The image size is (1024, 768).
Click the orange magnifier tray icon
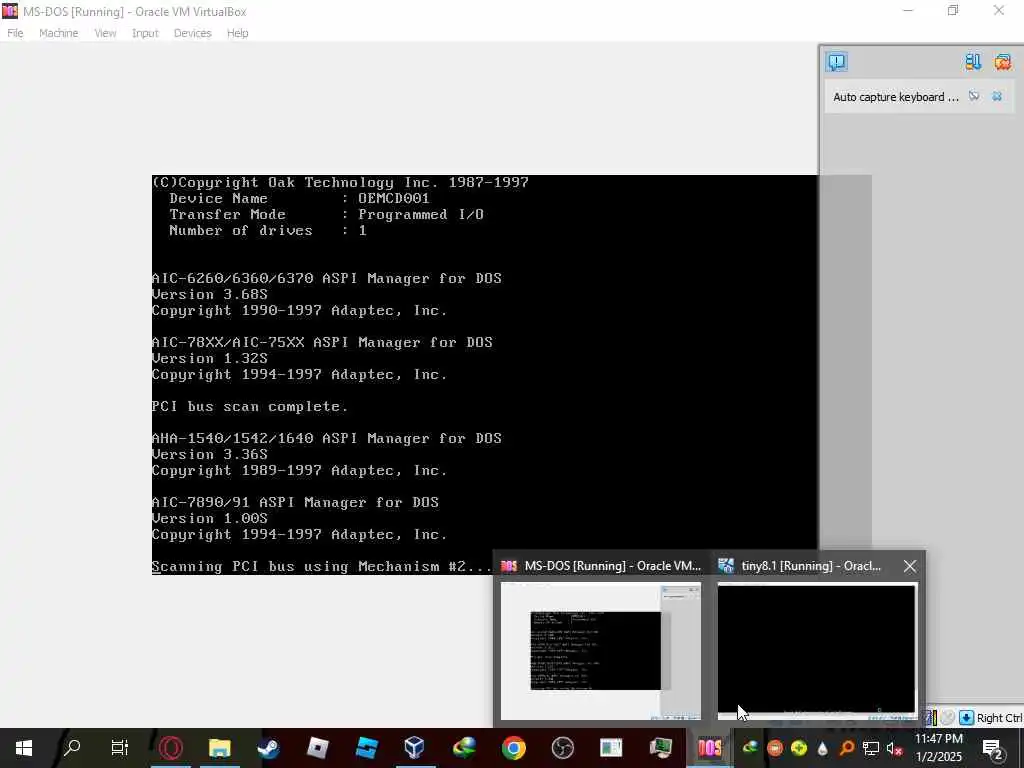847,748
